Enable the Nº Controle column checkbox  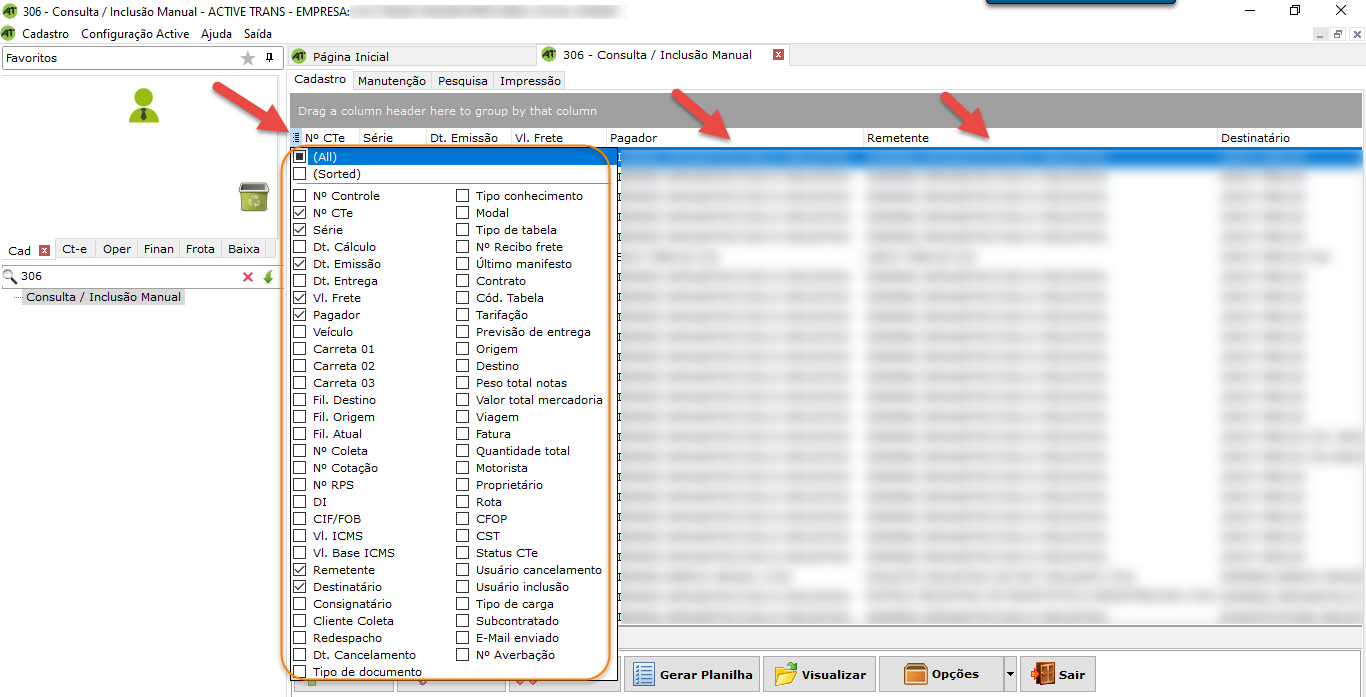300,196
